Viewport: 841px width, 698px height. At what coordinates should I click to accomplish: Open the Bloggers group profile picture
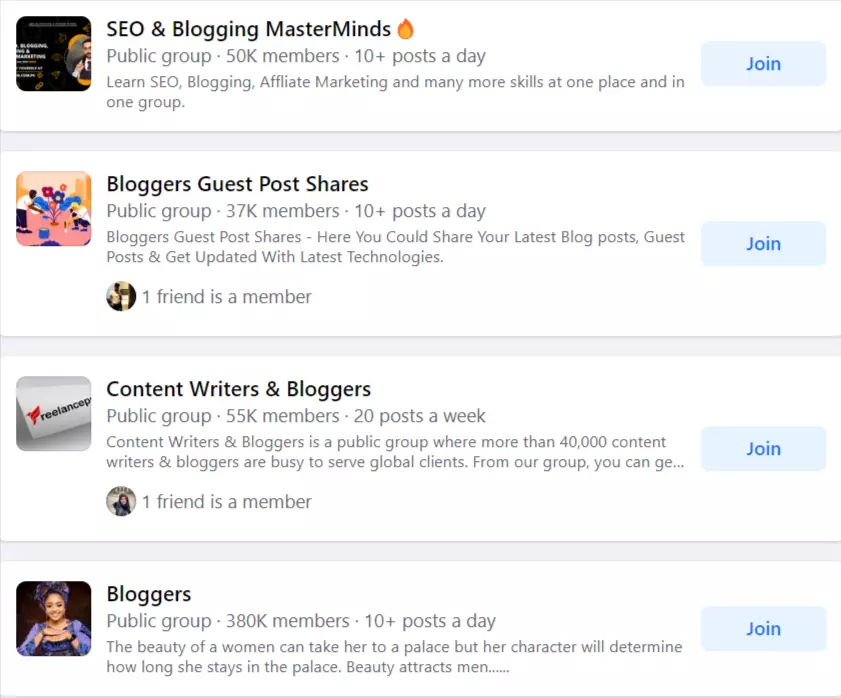point(54,619)
